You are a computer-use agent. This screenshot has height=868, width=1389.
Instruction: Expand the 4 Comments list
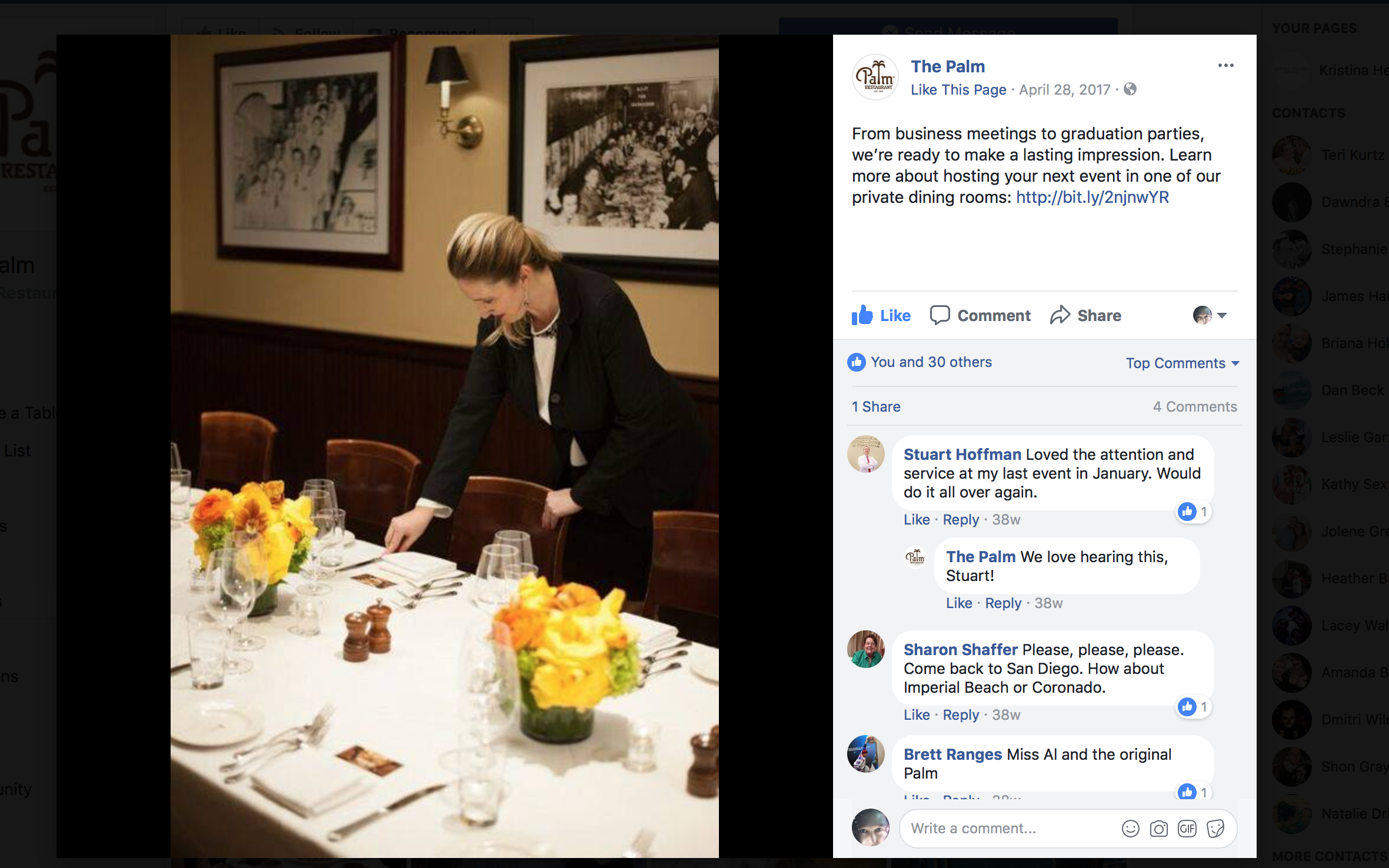(x=1194, y=407)
